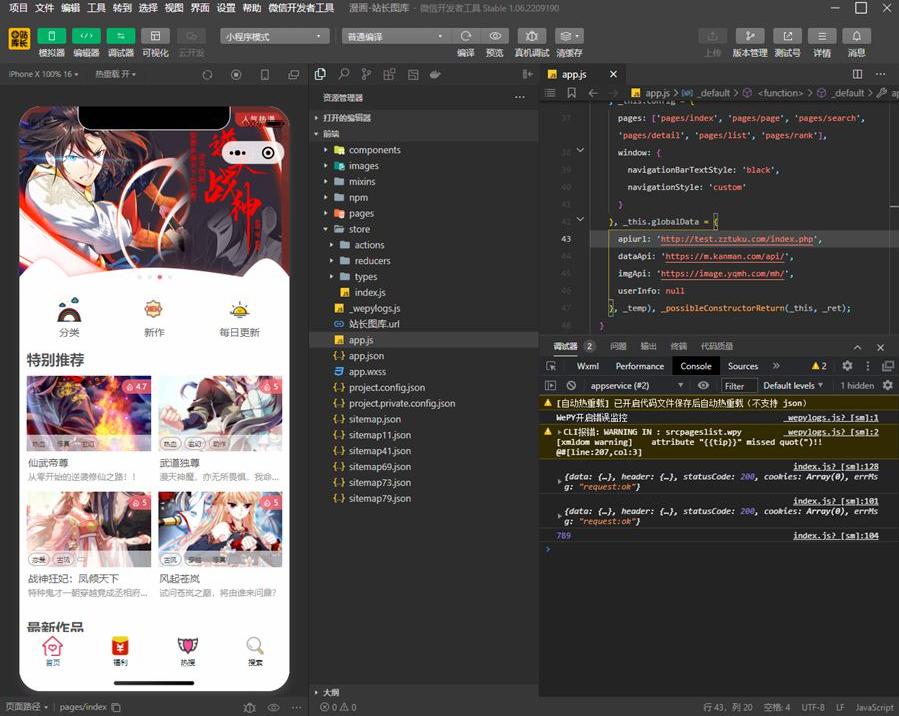Open the search icon in sidebar
The height and width of the screenshot is (716, 899).
[x=343, y=74]
